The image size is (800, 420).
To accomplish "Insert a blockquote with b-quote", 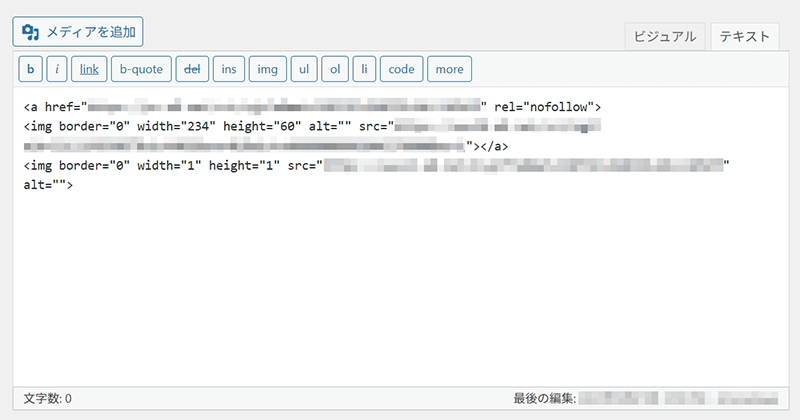I will pos(141,69).
